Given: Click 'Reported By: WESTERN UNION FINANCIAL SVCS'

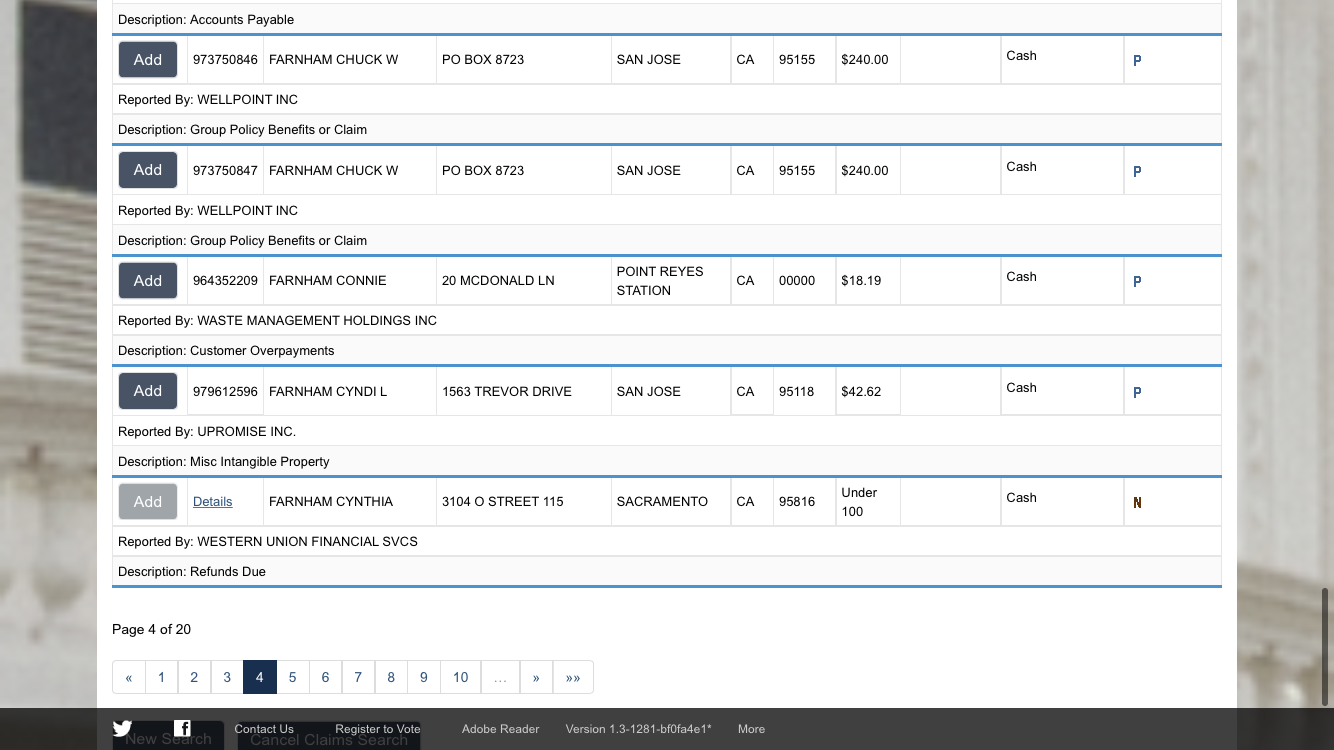Looking at the screenshot, I should tap(268, 542).
